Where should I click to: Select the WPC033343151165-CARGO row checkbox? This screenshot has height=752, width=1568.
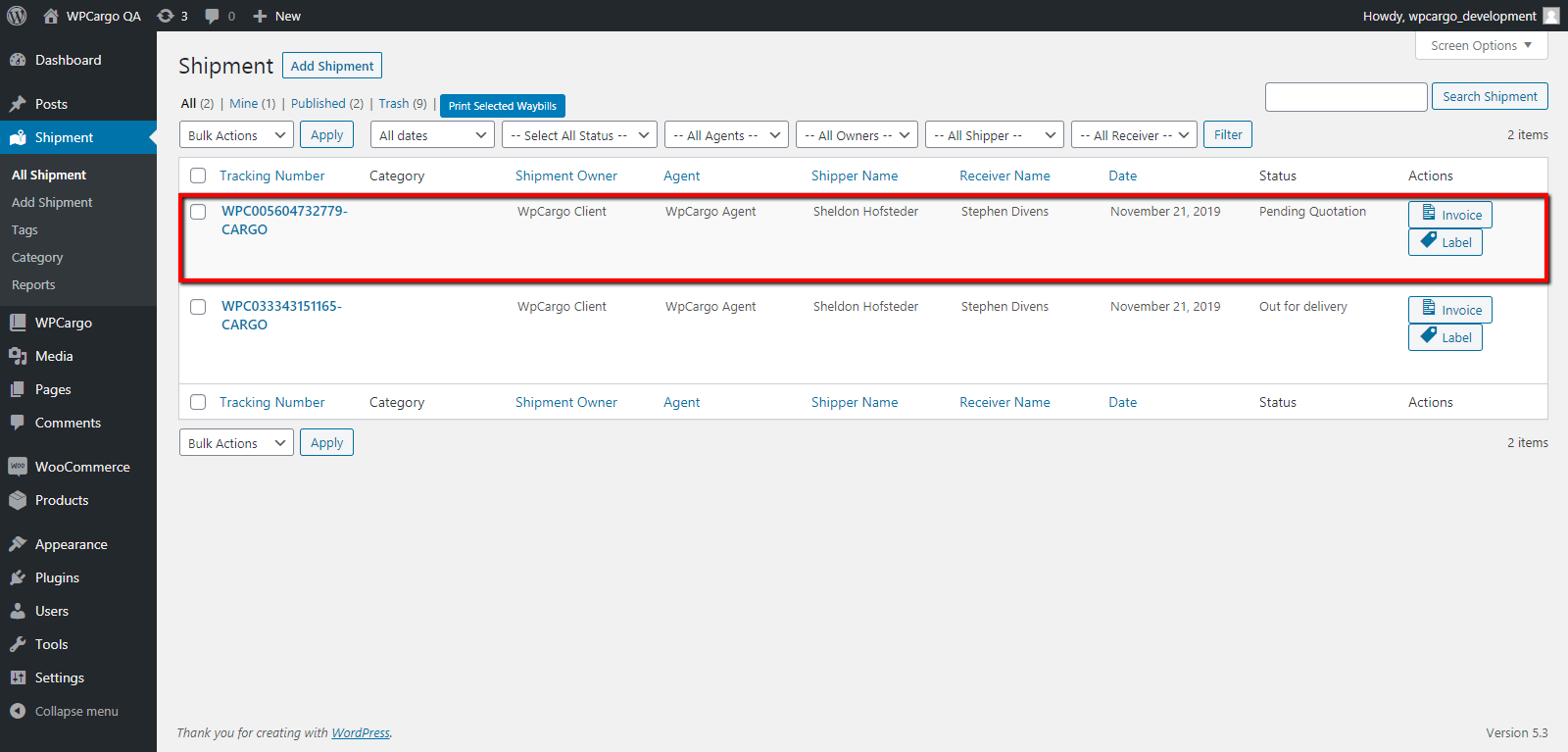point(198,307)
